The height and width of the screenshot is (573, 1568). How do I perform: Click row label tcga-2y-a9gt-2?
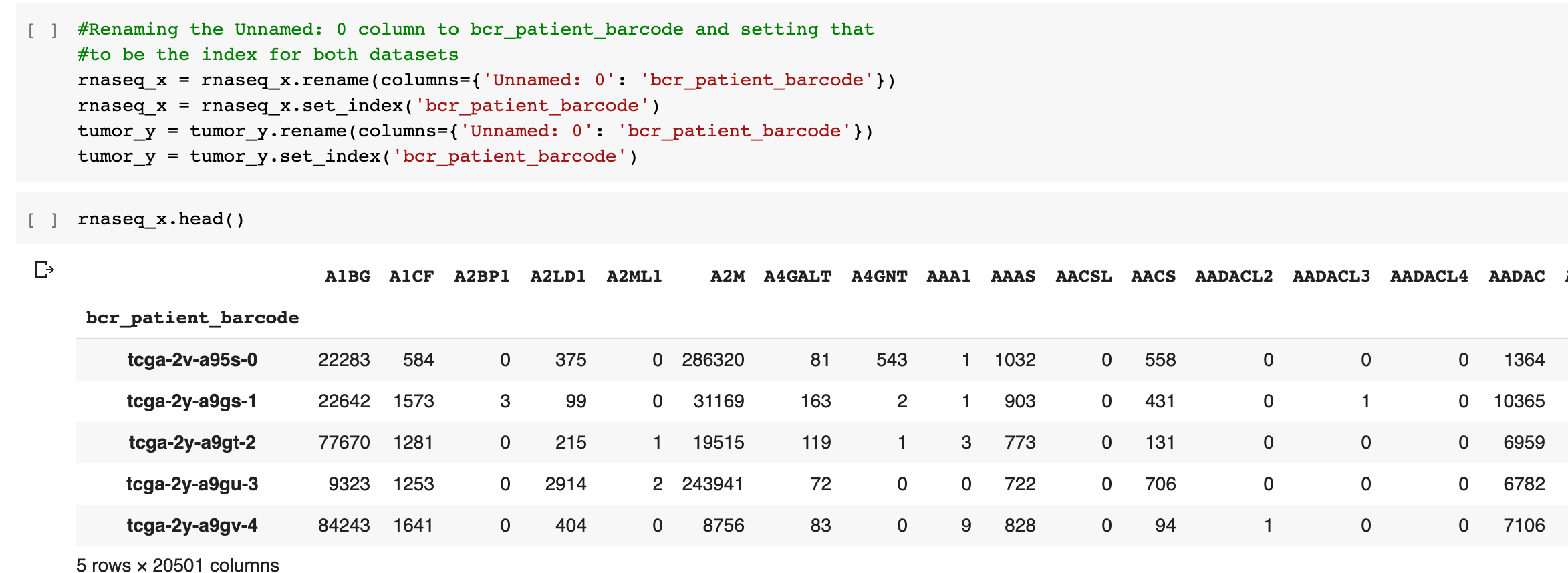(x=192, y=443)
